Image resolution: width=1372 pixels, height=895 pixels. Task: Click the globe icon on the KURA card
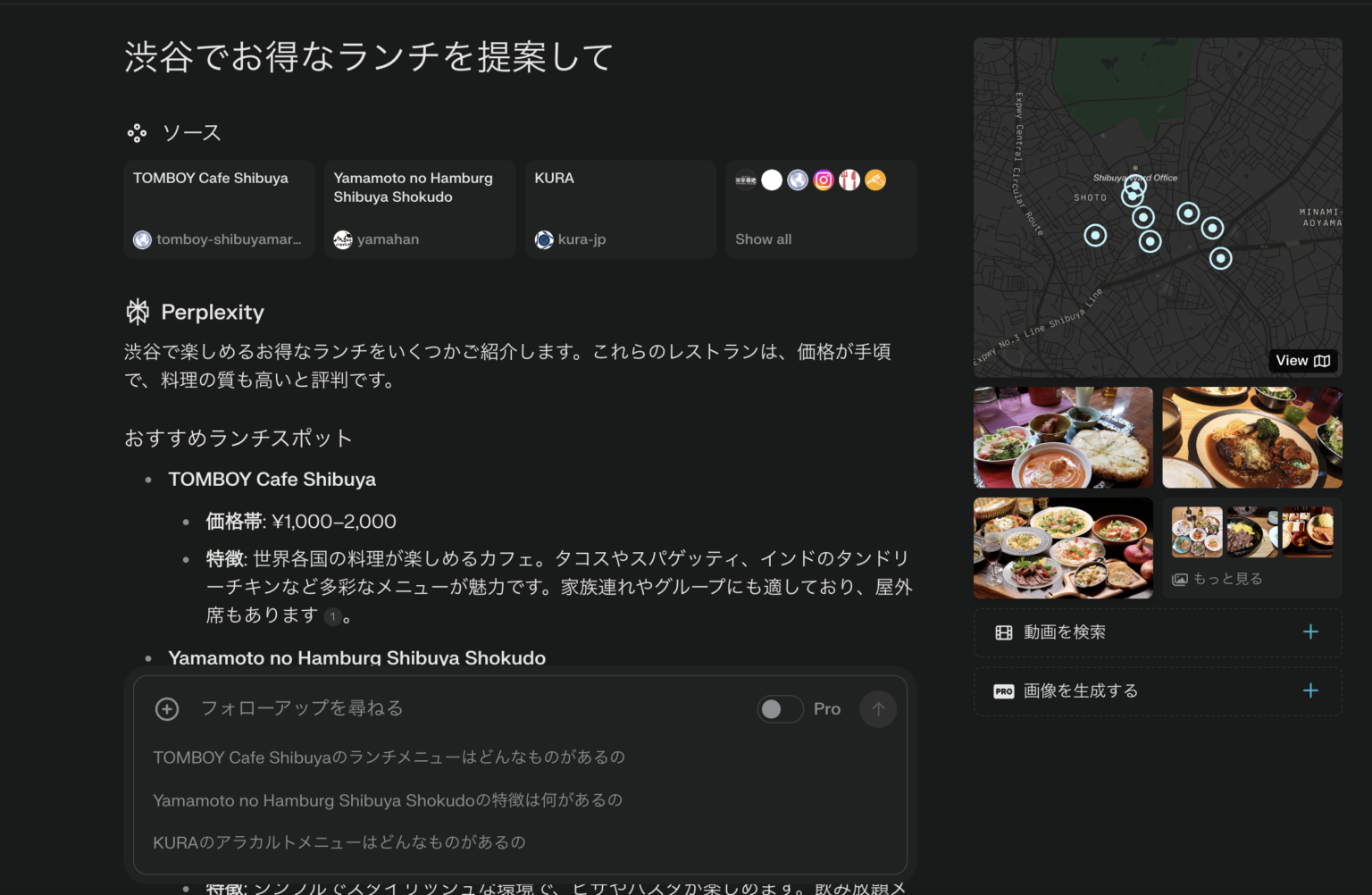click(544, 239)
